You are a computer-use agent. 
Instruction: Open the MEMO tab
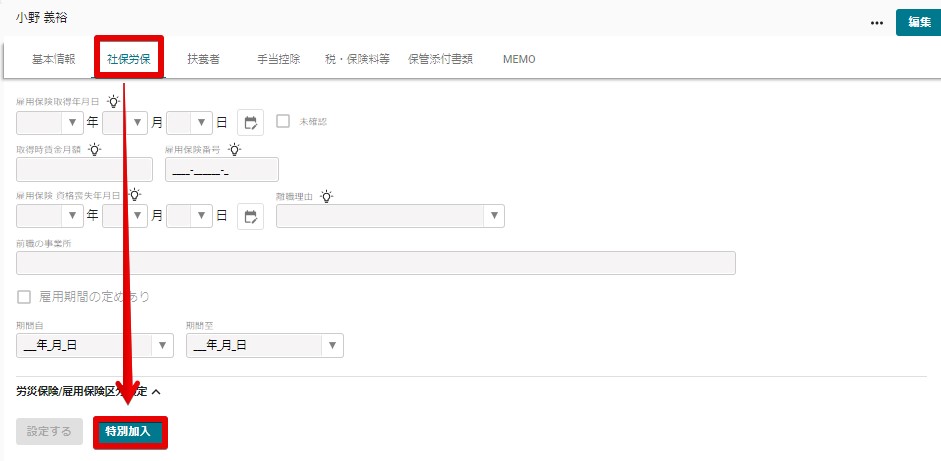(x=519, y=59)
